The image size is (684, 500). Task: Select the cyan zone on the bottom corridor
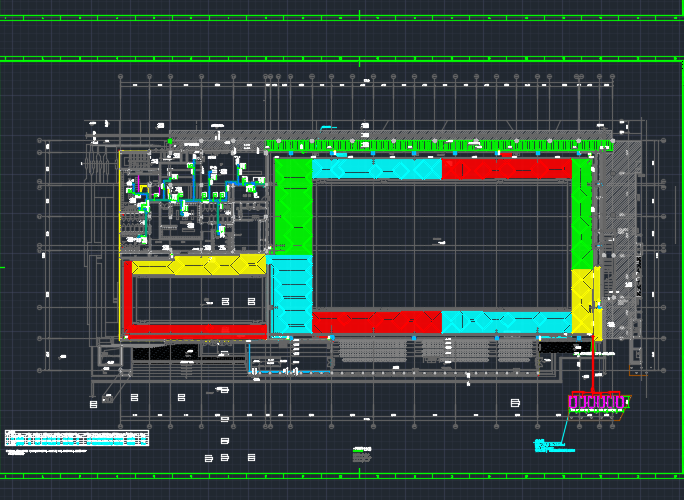click(505, 322)
